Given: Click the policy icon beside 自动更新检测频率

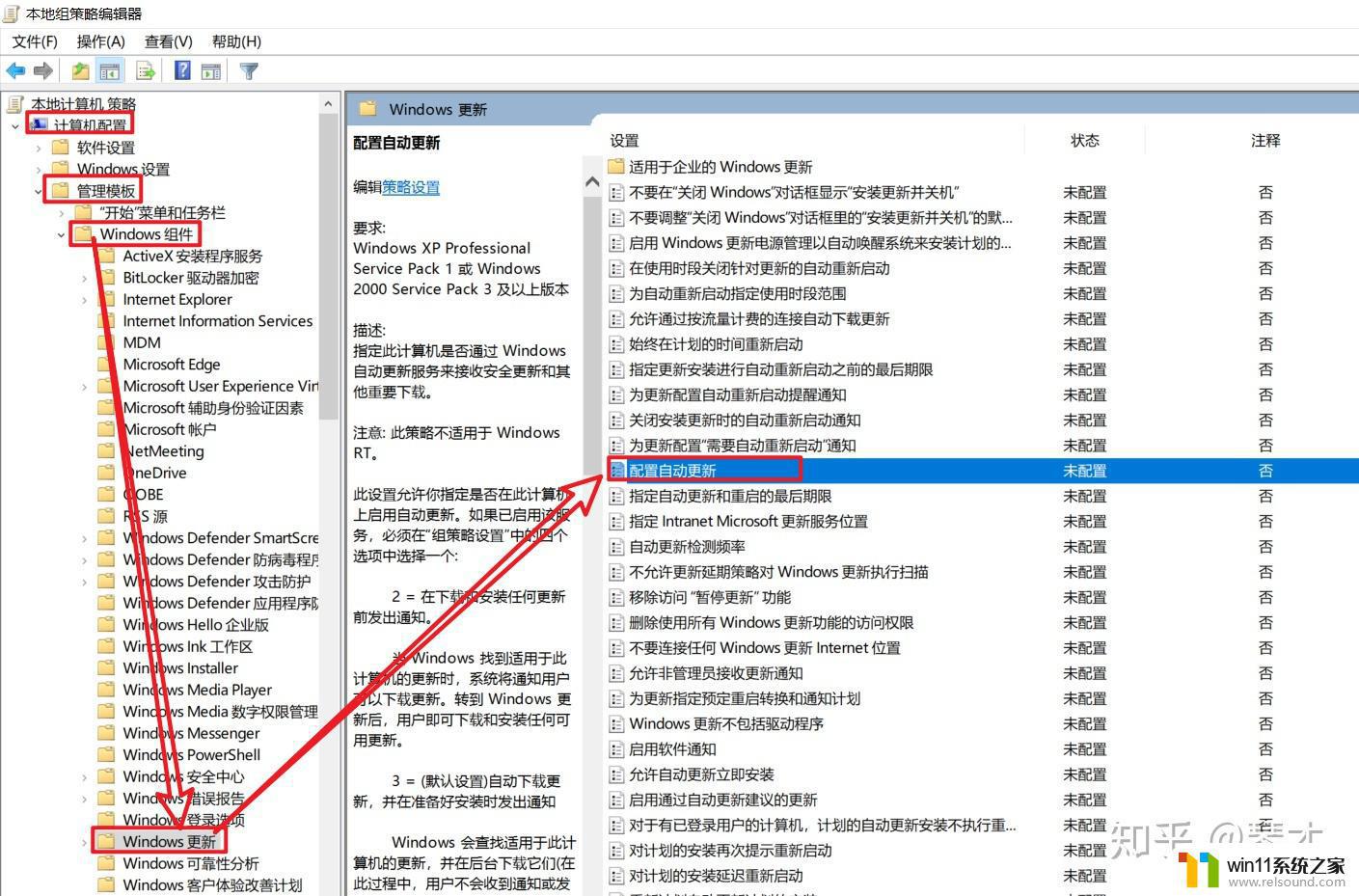Looking at the screenshot, I should [x=616, y=547].
